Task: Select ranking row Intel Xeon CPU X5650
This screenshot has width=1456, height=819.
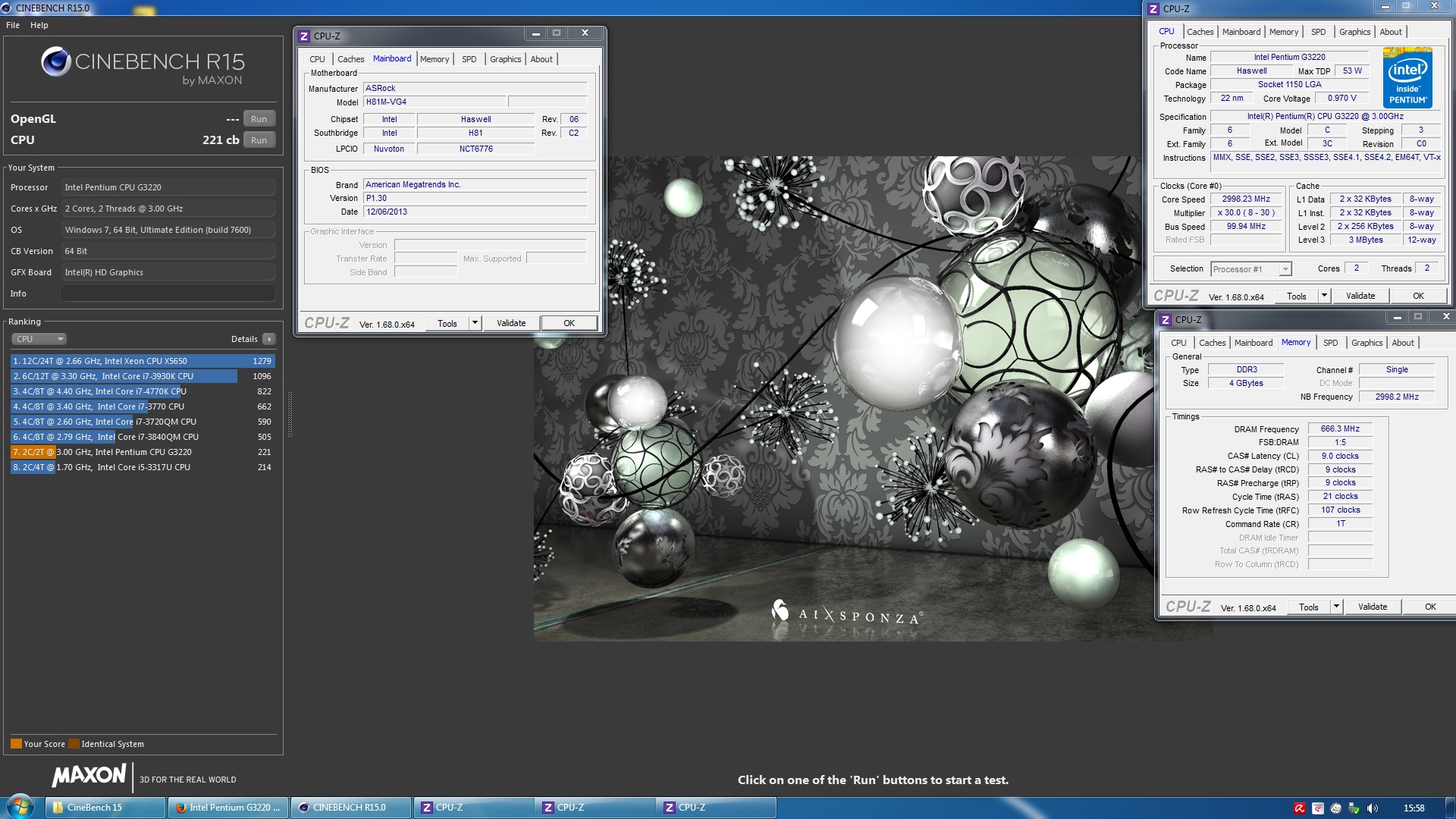Action: pos(143,361)
